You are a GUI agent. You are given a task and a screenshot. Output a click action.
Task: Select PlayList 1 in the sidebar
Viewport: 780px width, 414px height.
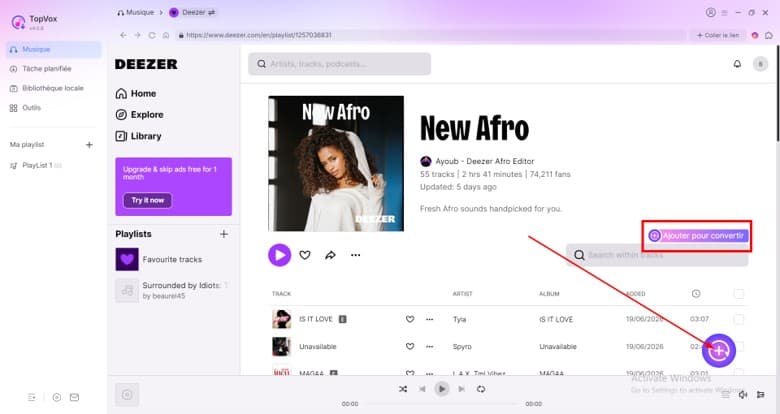36,165
